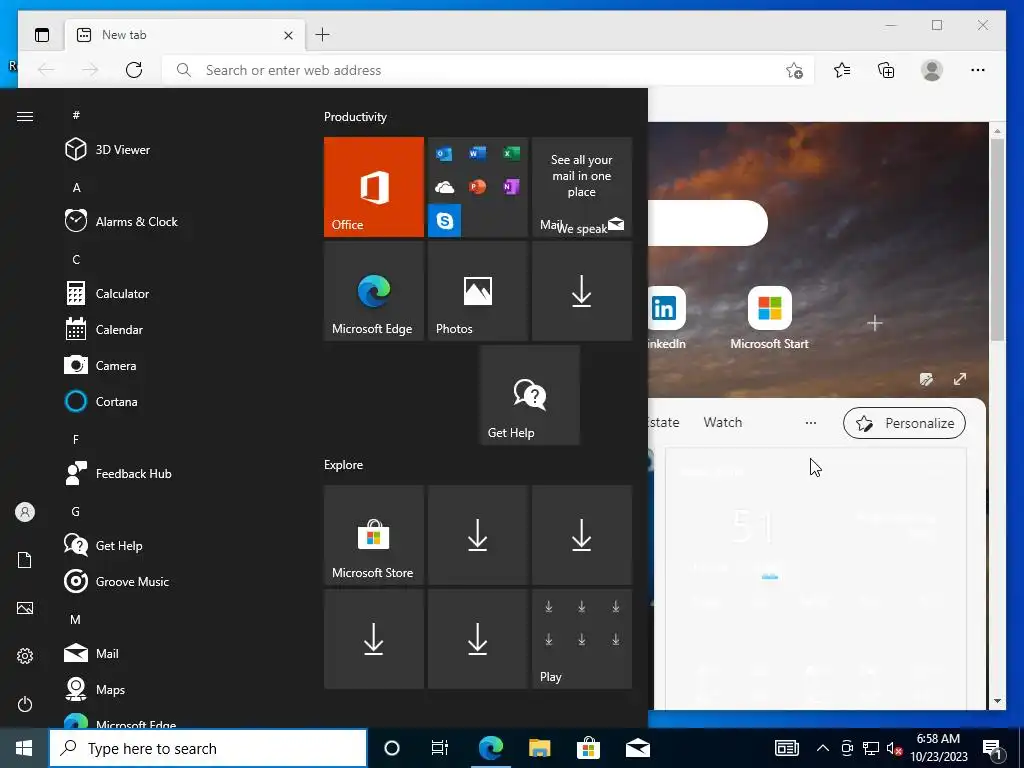Viewport: 1024px width, 768px height.
Task: Click the Power button in the Start menu
Action: pos(25,704)
